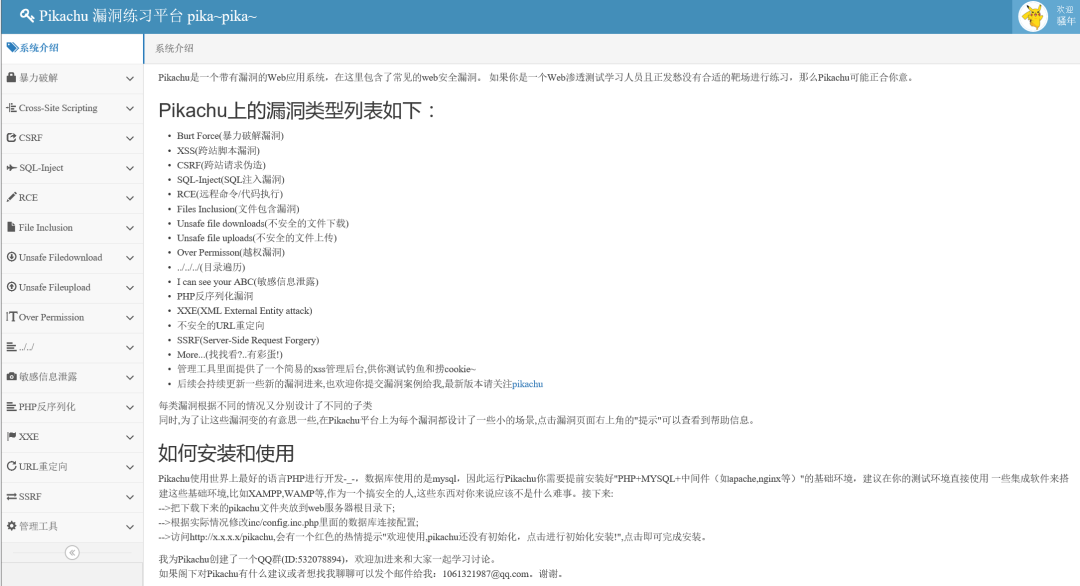1080x586 pixels.
Task: Click the SSRF exchange arrows icon
Action: pos(11,496)
